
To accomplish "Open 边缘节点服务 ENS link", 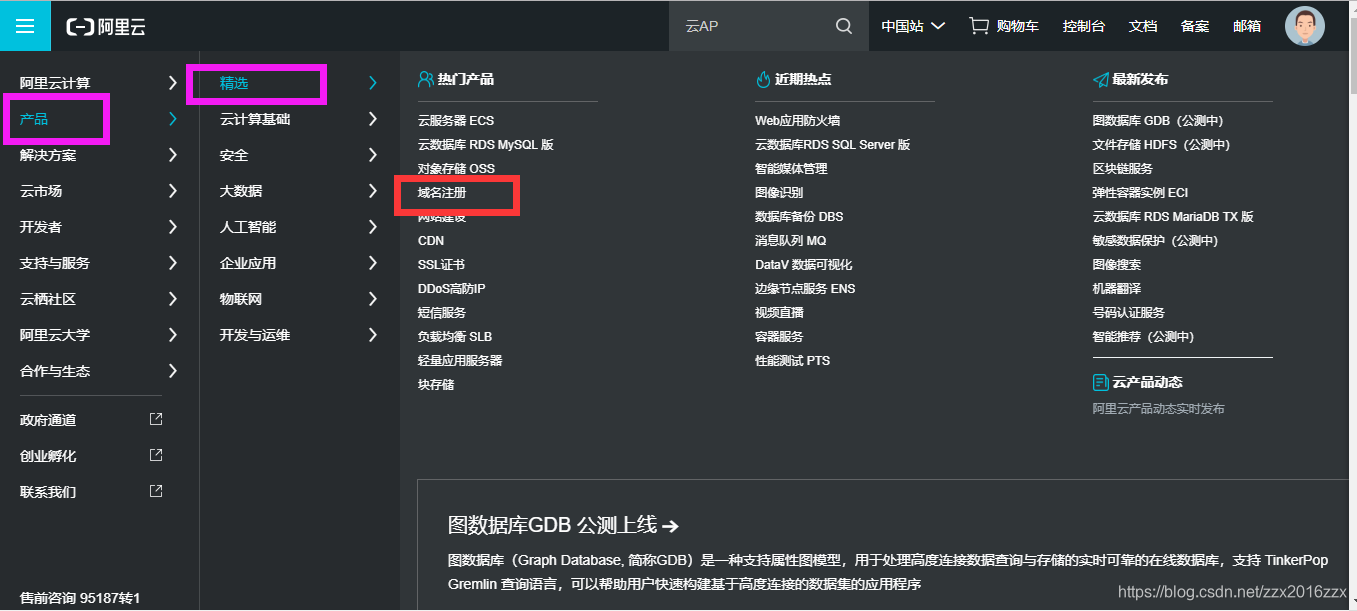I will (x=805, y=289).
